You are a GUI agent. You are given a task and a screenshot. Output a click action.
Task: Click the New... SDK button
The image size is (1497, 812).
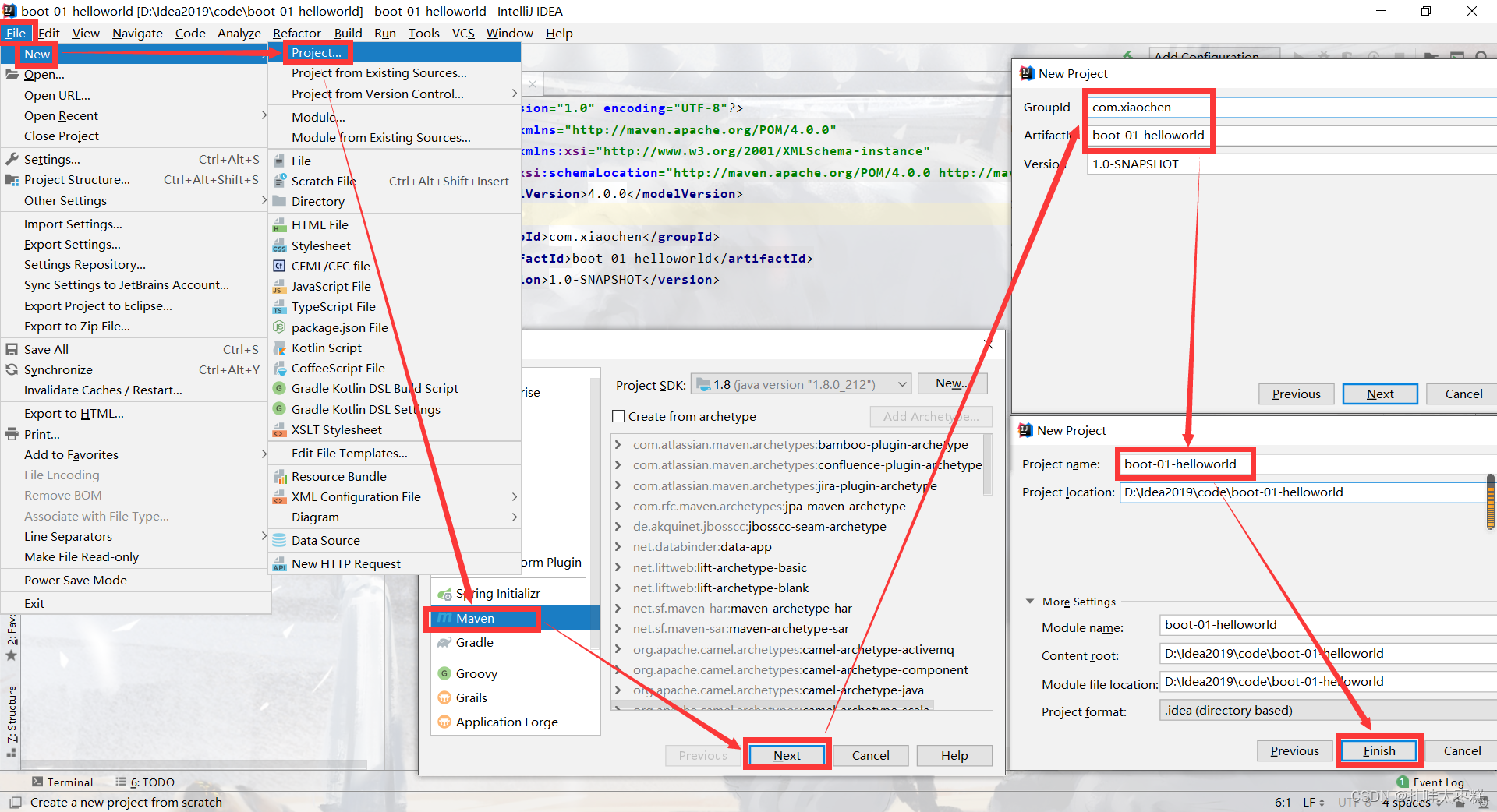click(952, 383)
